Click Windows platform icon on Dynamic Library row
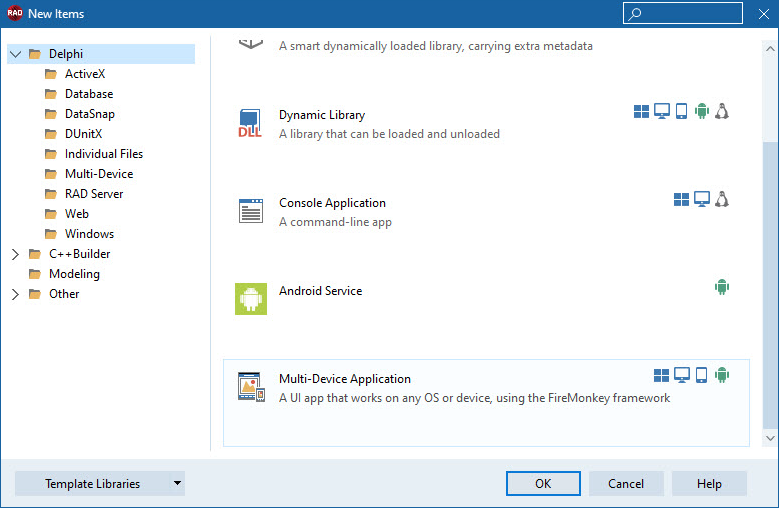This screenshot has height=508, width=779. pos(641,112)
